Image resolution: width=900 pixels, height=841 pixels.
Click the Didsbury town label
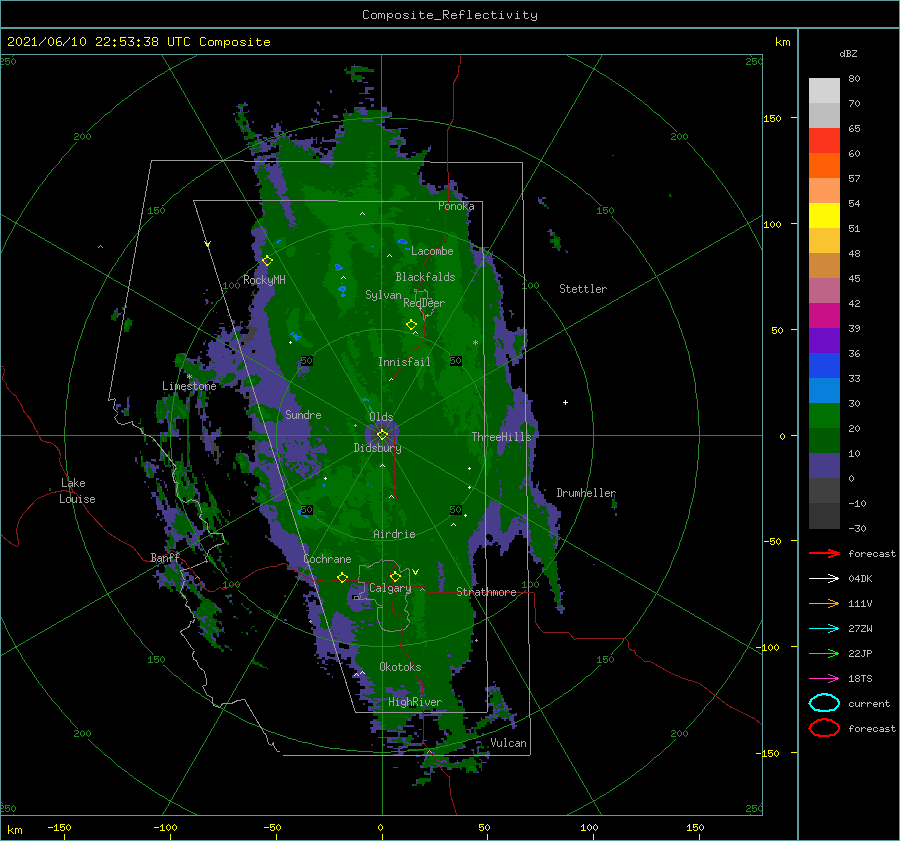pyautogui.click(x=377, y=448)
